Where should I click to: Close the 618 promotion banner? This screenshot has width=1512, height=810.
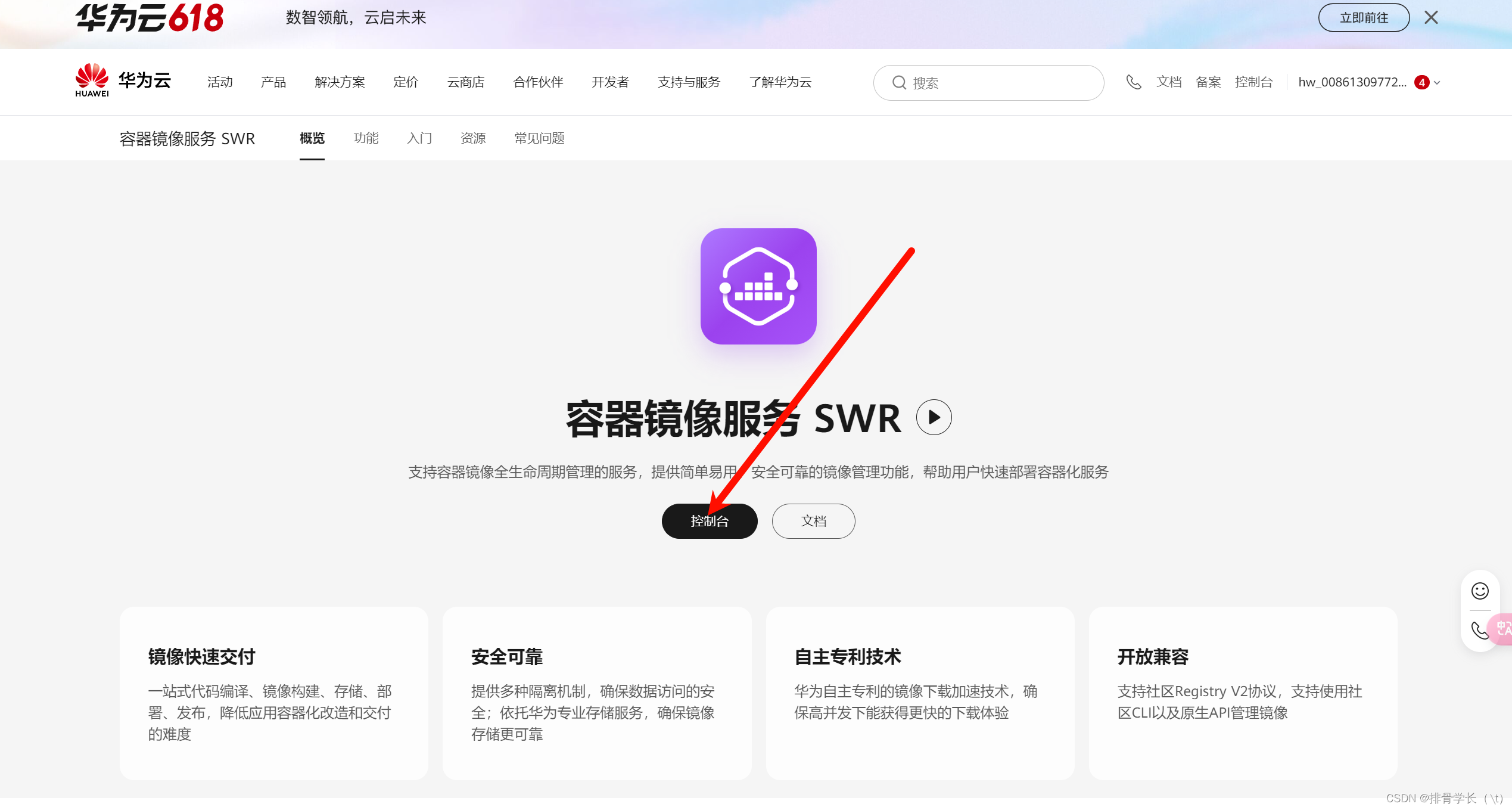[x=1431, y=17]
